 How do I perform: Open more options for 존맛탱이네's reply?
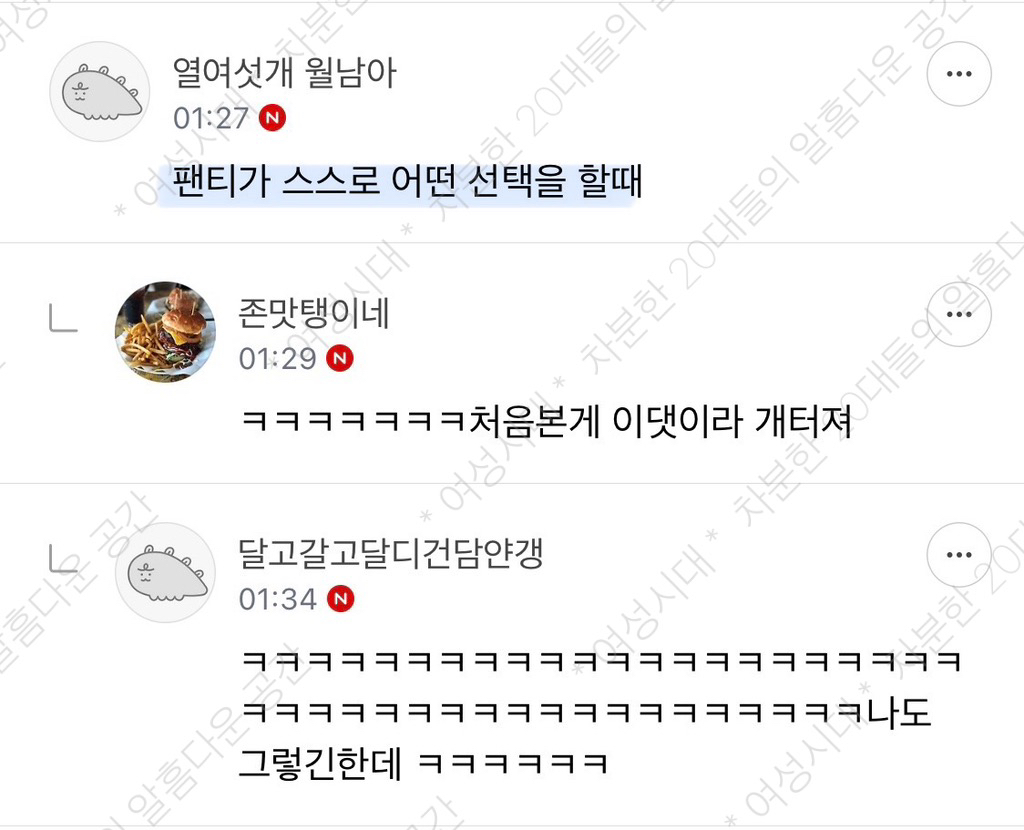[x=959, y=314]
